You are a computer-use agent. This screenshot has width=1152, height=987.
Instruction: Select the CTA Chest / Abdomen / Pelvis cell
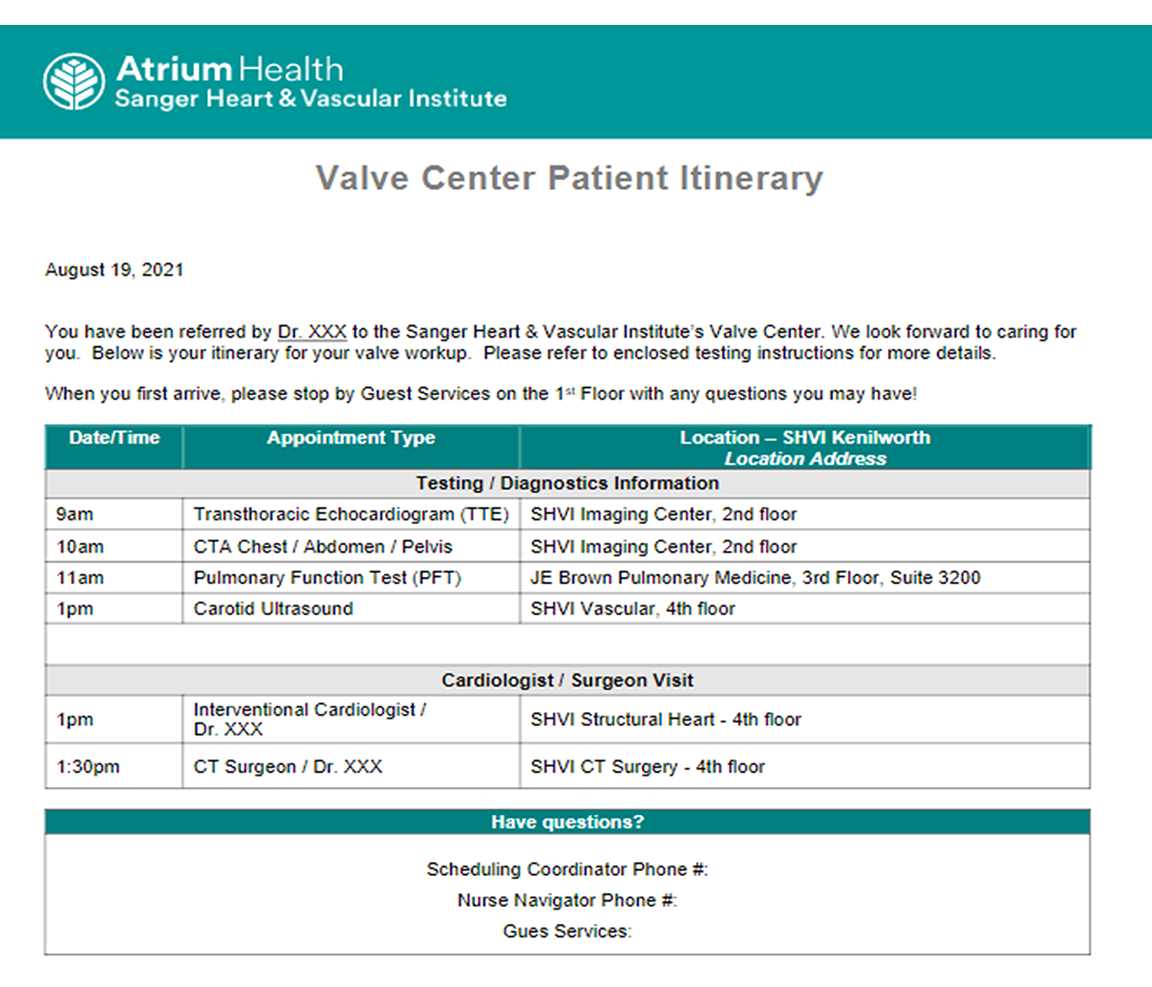click(x=323, y=547)
